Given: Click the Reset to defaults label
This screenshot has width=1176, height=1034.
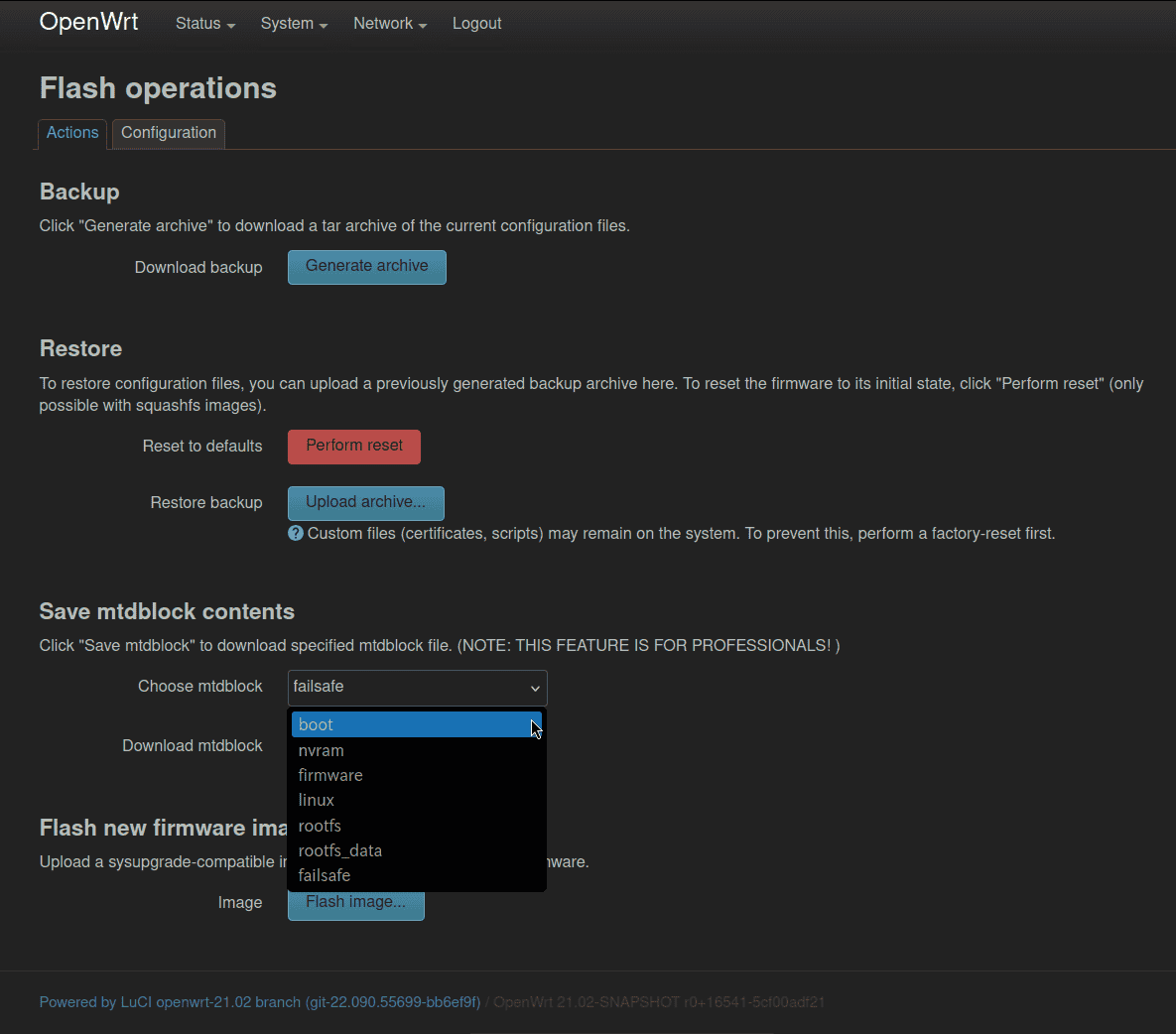Looking at the screenshot, I should 202,447.
